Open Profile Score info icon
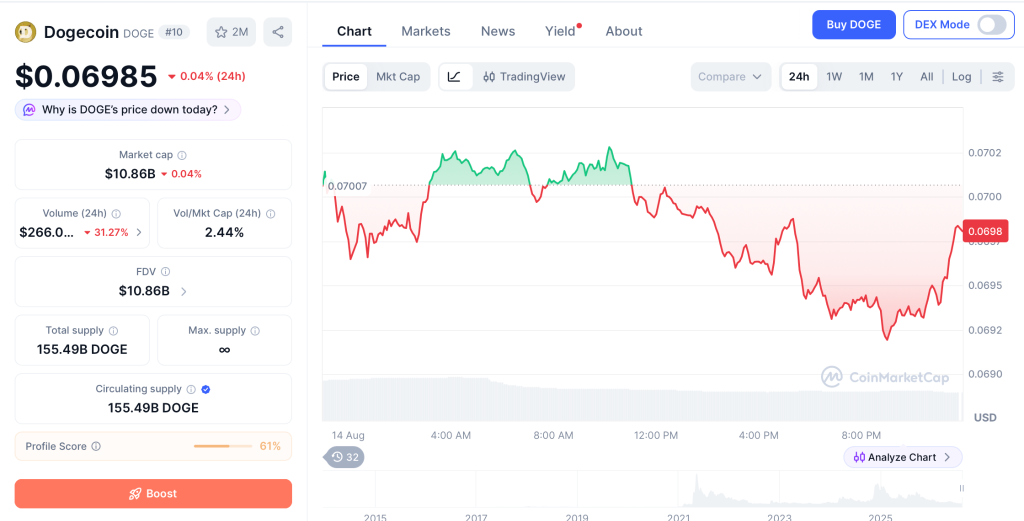The width and height of the screenshot is (1024, 521). tap(96, 447)
